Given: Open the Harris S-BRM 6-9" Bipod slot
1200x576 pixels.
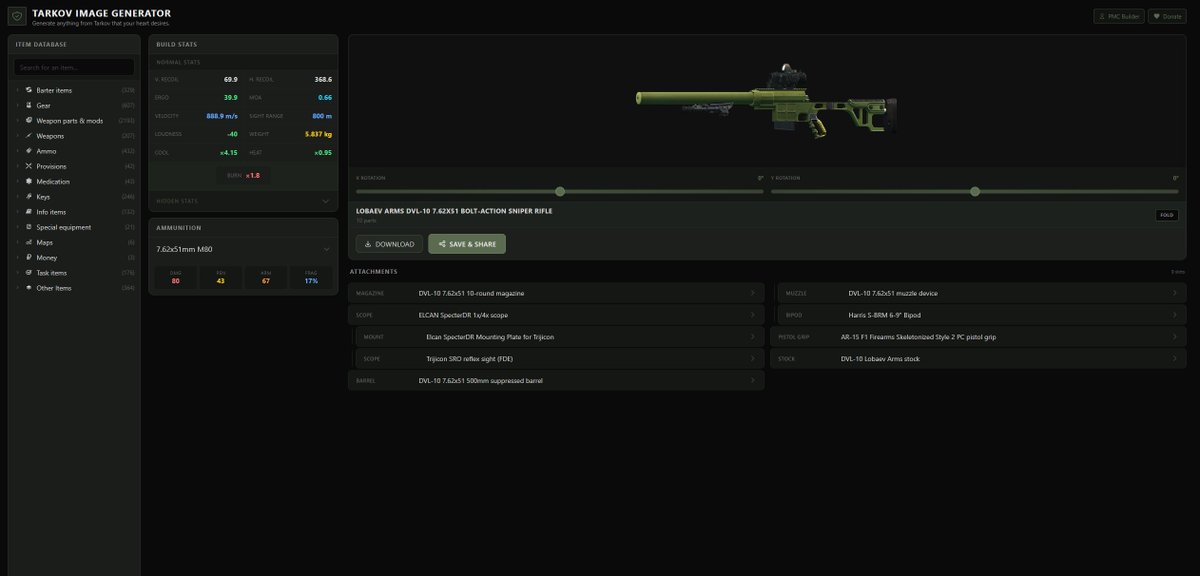Looking at the screenshot, I should [982, 315].
